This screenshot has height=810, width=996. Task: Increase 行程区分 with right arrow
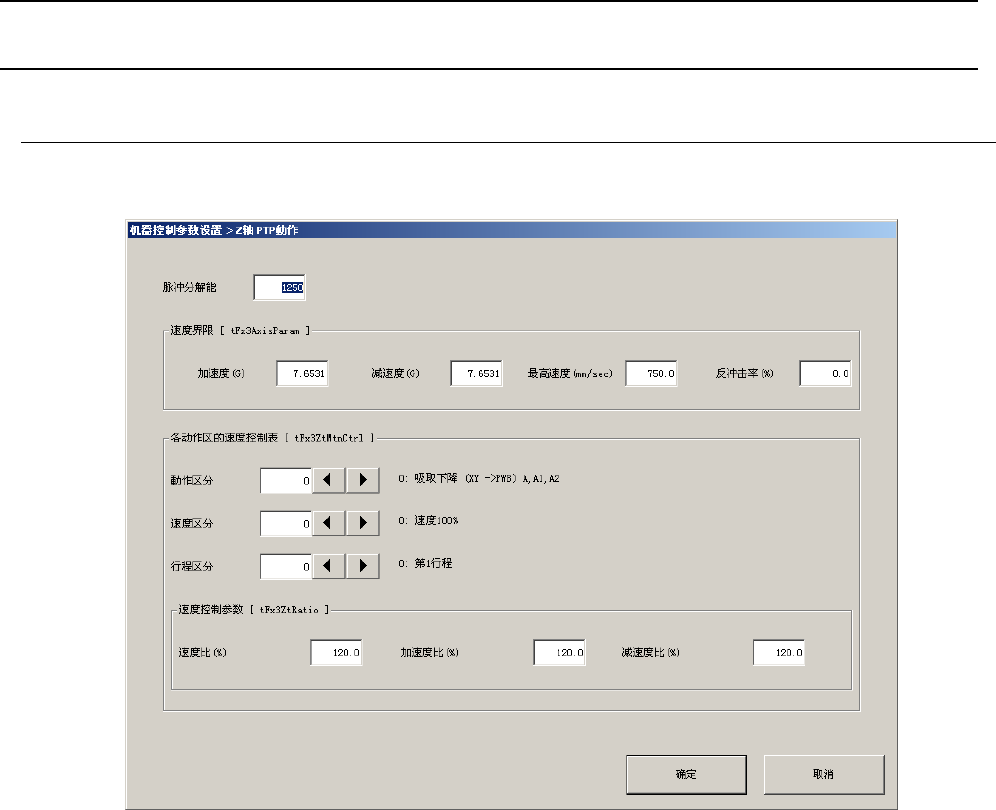[x=363, y=566]
